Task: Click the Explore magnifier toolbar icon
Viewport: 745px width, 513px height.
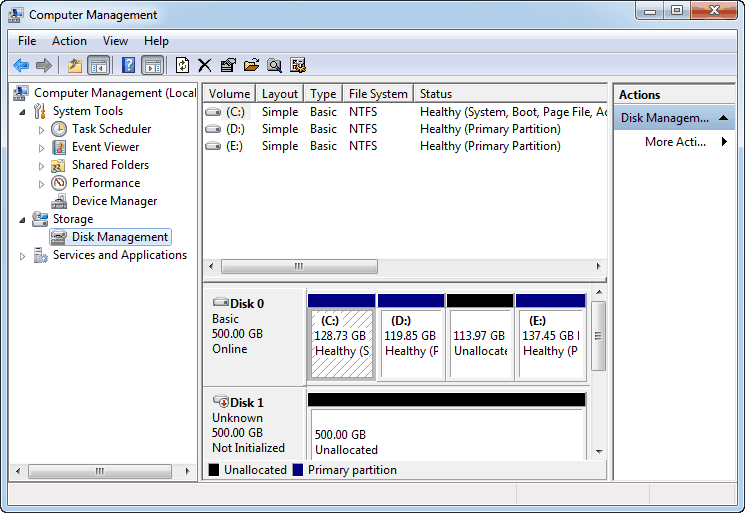Action: (275, 65)
